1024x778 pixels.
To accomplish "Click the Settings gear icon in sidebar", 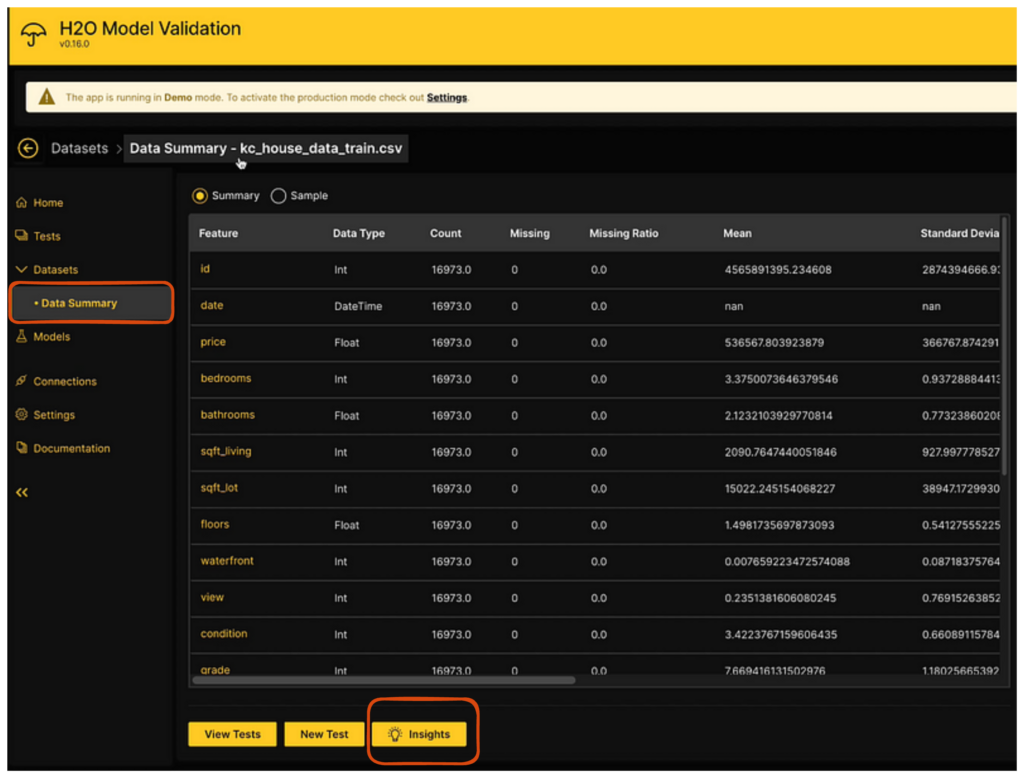I will [21, 415].
